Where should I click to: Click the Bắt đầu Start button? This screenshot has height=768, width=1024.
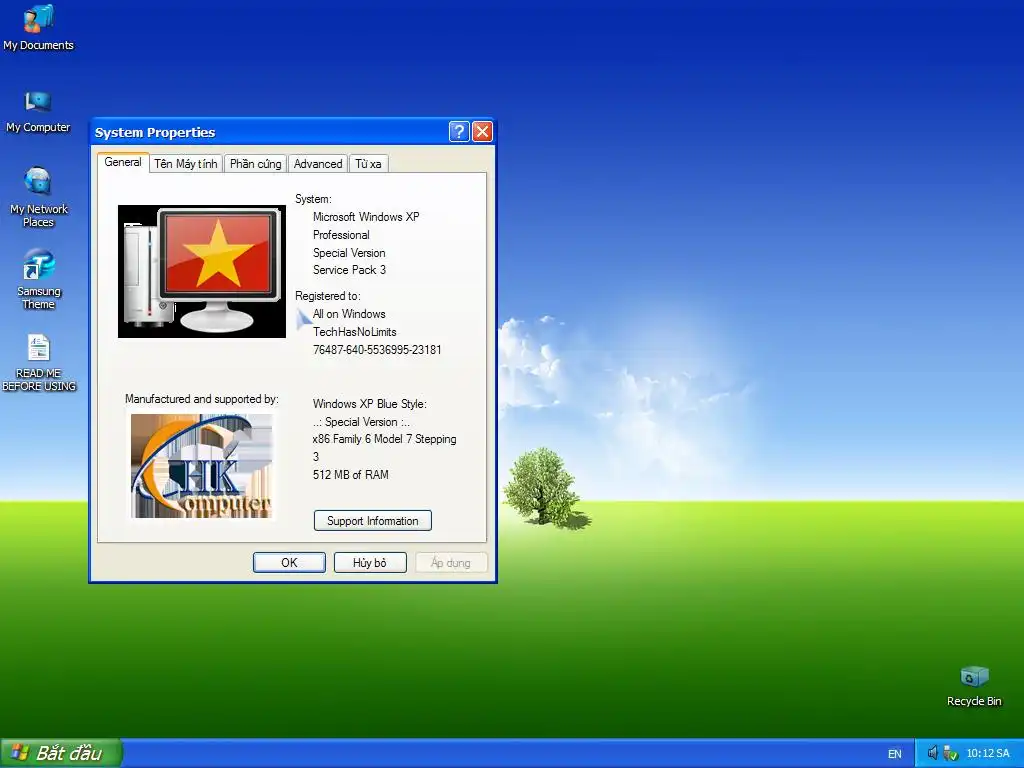click(61, 753)
